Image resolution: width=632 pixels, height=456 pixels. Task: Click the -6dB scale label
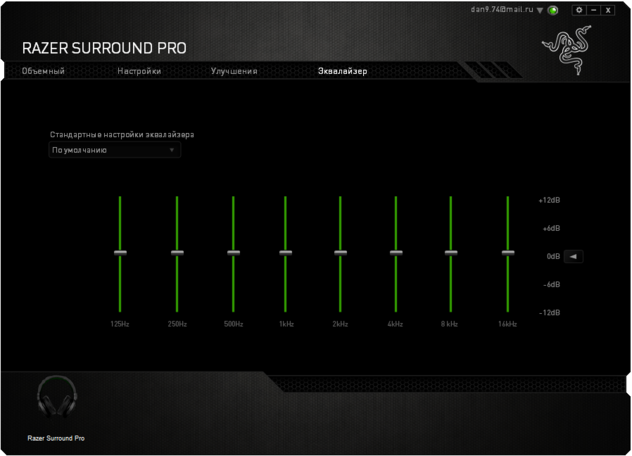pos(552,285)
